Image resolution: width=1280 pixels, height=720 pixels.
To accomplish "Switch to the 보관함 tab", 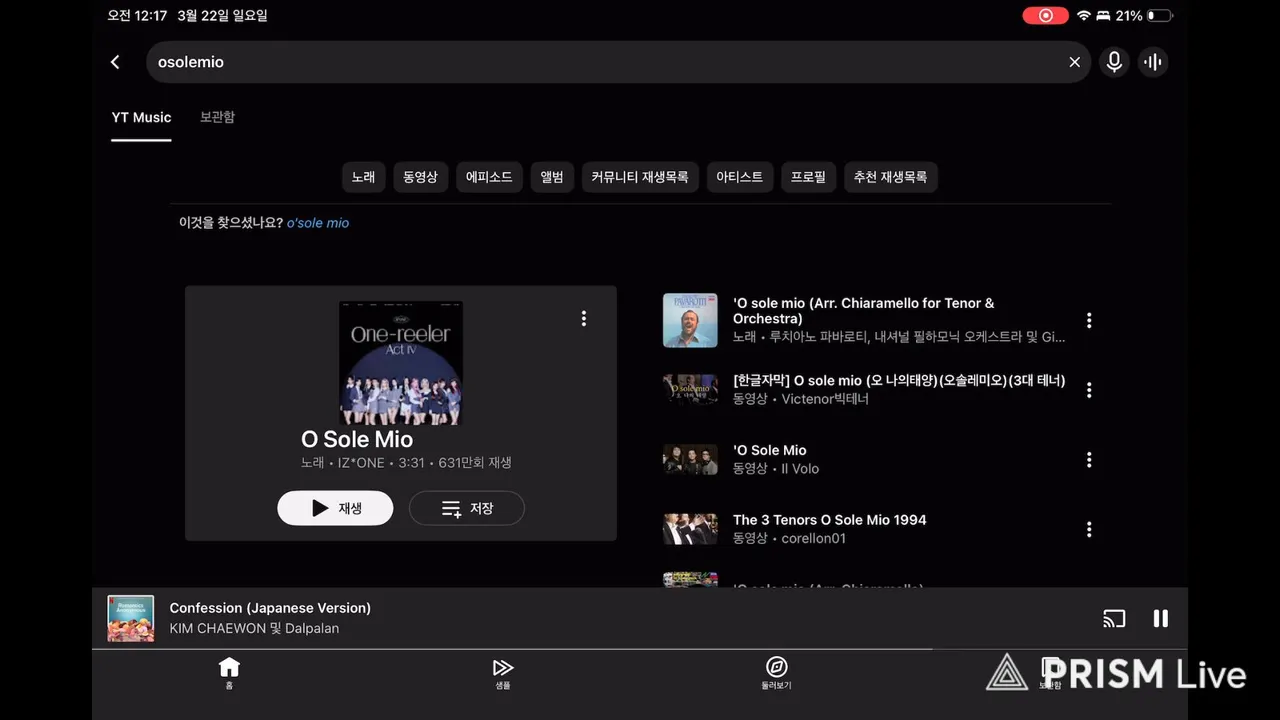I will (x=217, y=117).
